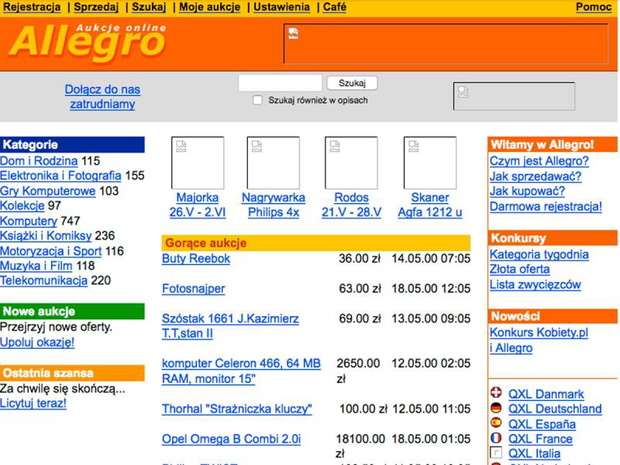Click the QXL Deutschland flag icon

click(x=496, y=408)
